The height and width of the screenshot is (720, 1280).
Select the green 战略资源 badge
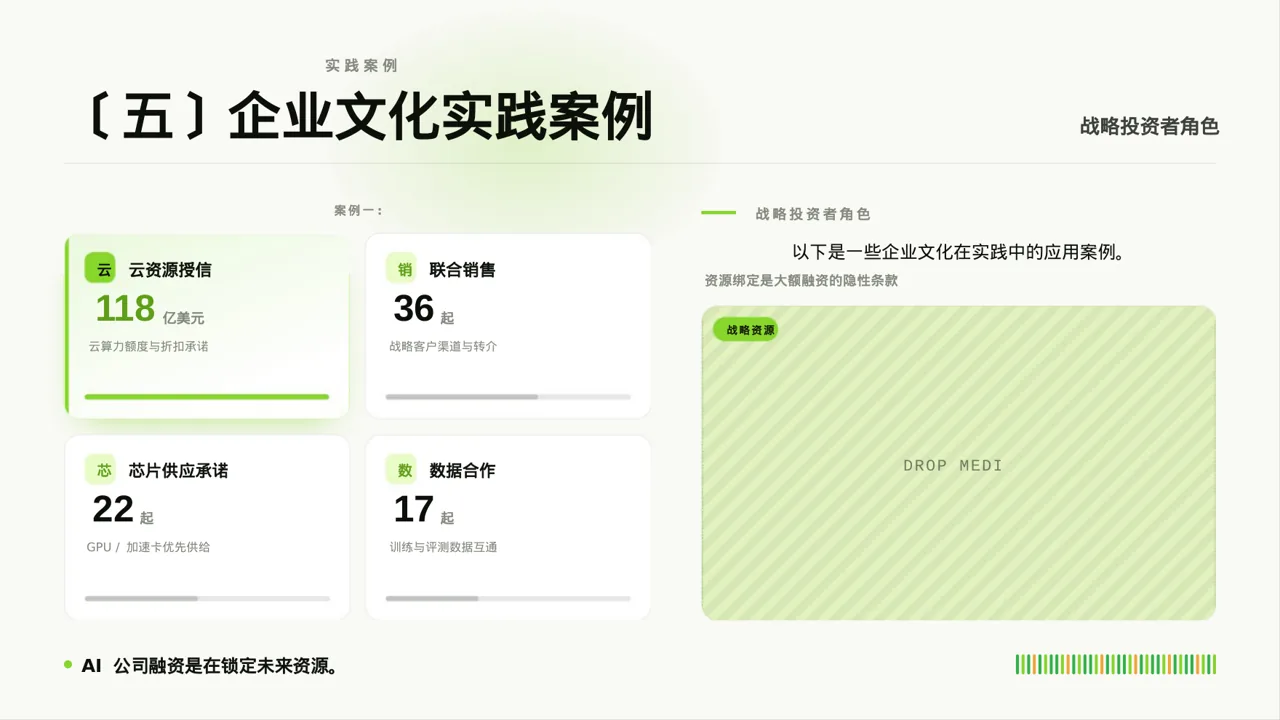pos(746,330)
